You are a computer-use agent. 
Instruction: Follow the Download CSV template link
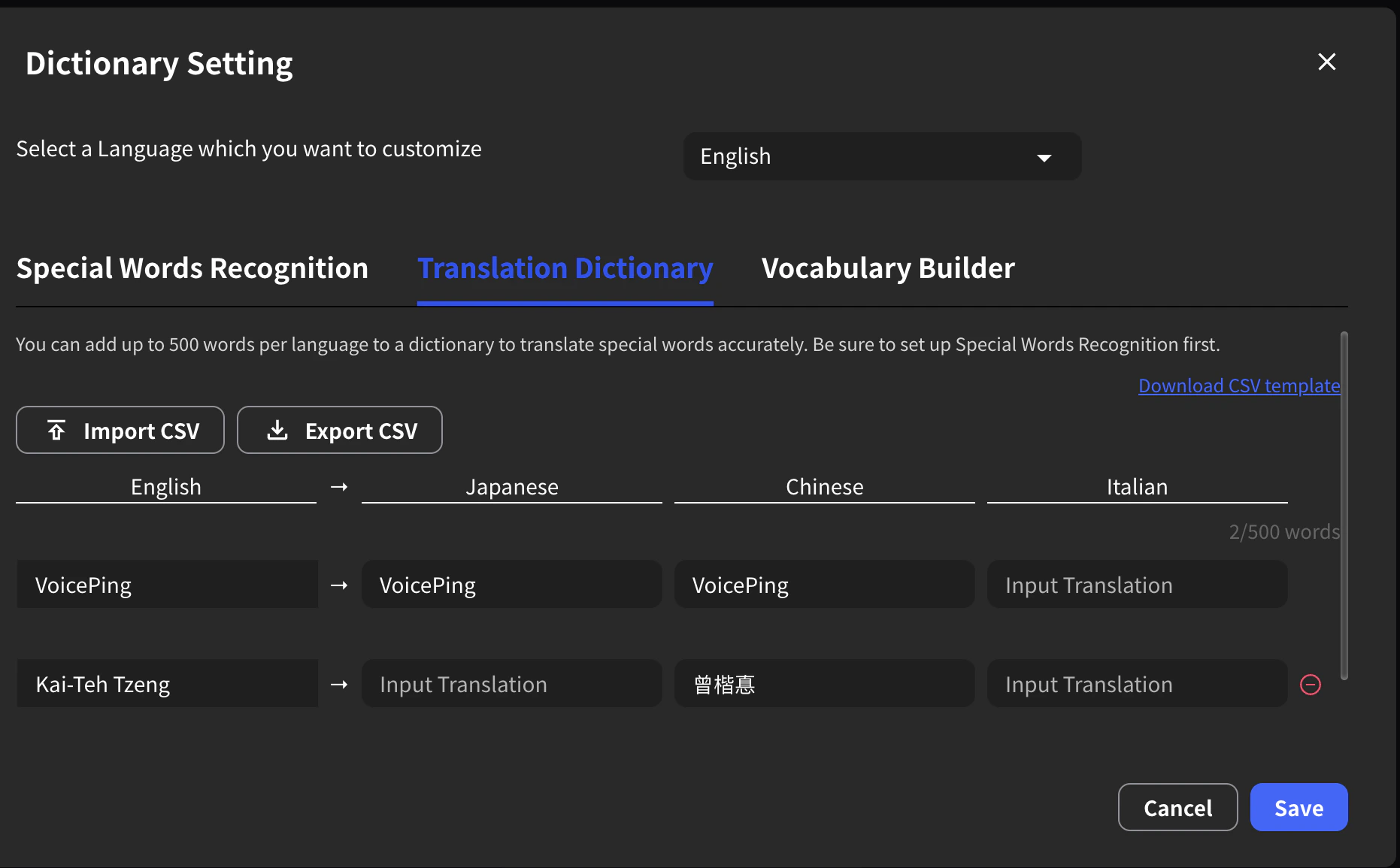tap(1239, 386)
